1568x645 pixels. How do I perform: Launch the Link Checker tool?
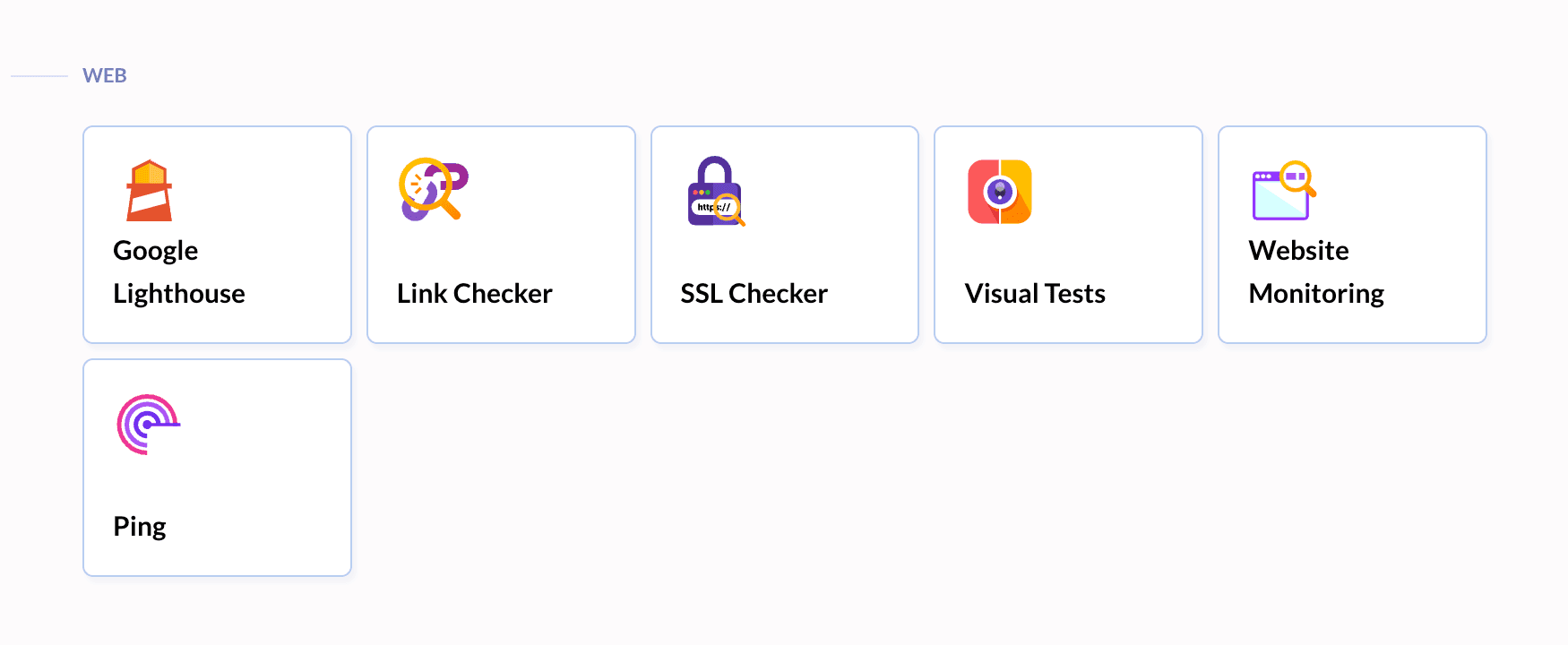(500, 235)
